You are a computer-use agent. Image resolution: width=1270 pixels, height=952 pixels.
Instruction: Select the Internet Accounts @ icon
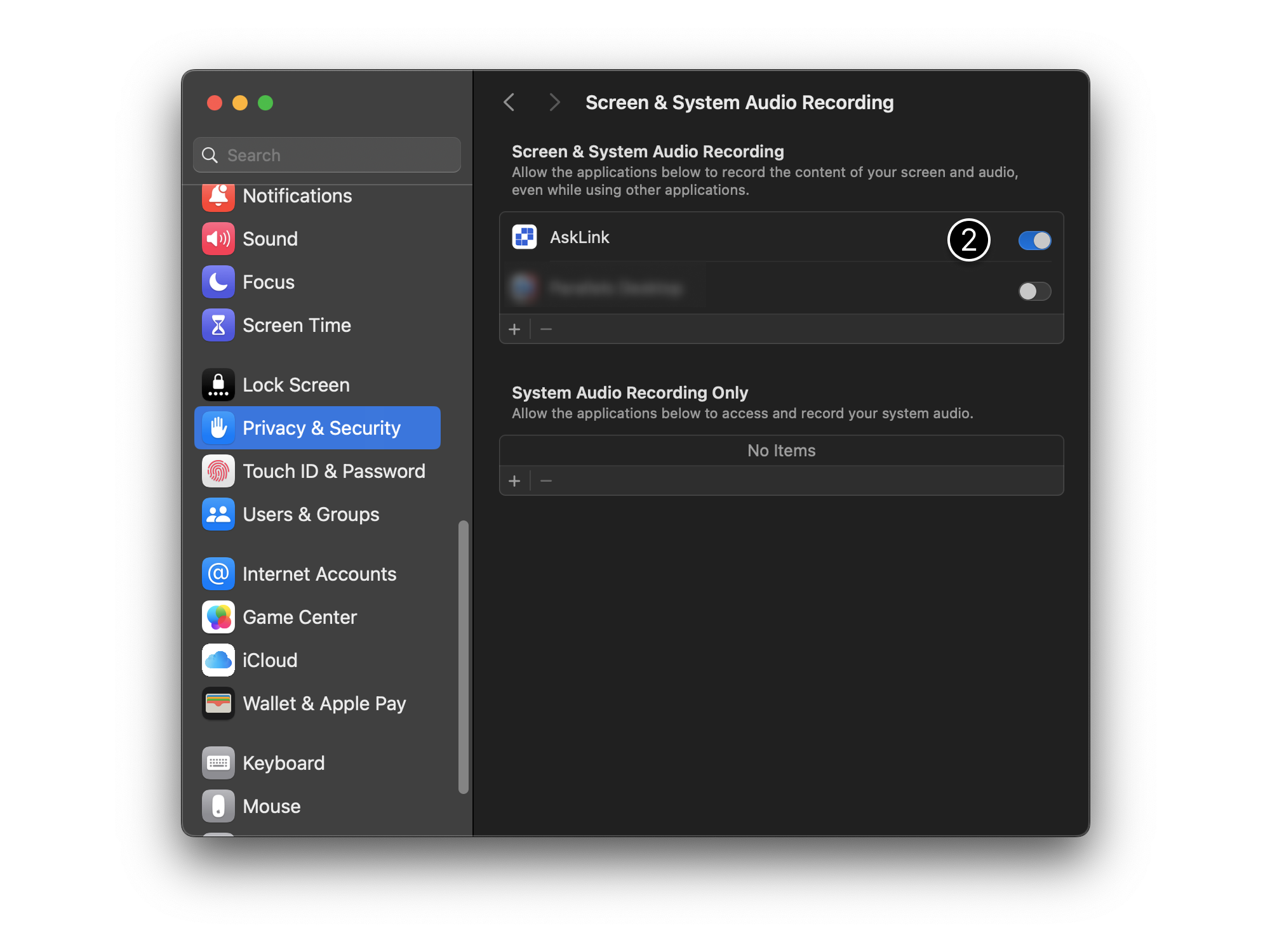click(x=218, y=574)
